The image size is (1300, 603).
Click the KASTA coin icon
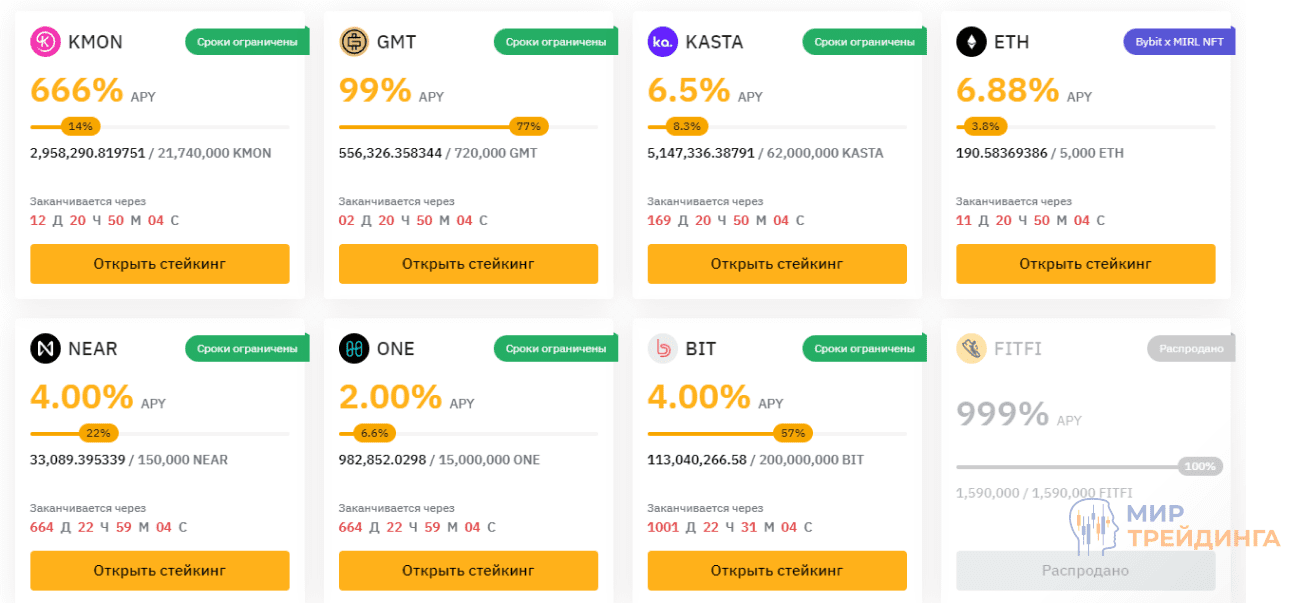point(662,42)
